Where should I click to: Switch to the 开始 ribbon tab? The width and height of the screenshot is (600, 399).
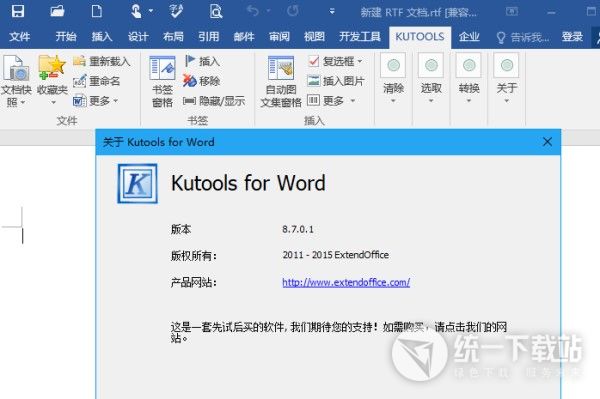(x=66, y=37)
